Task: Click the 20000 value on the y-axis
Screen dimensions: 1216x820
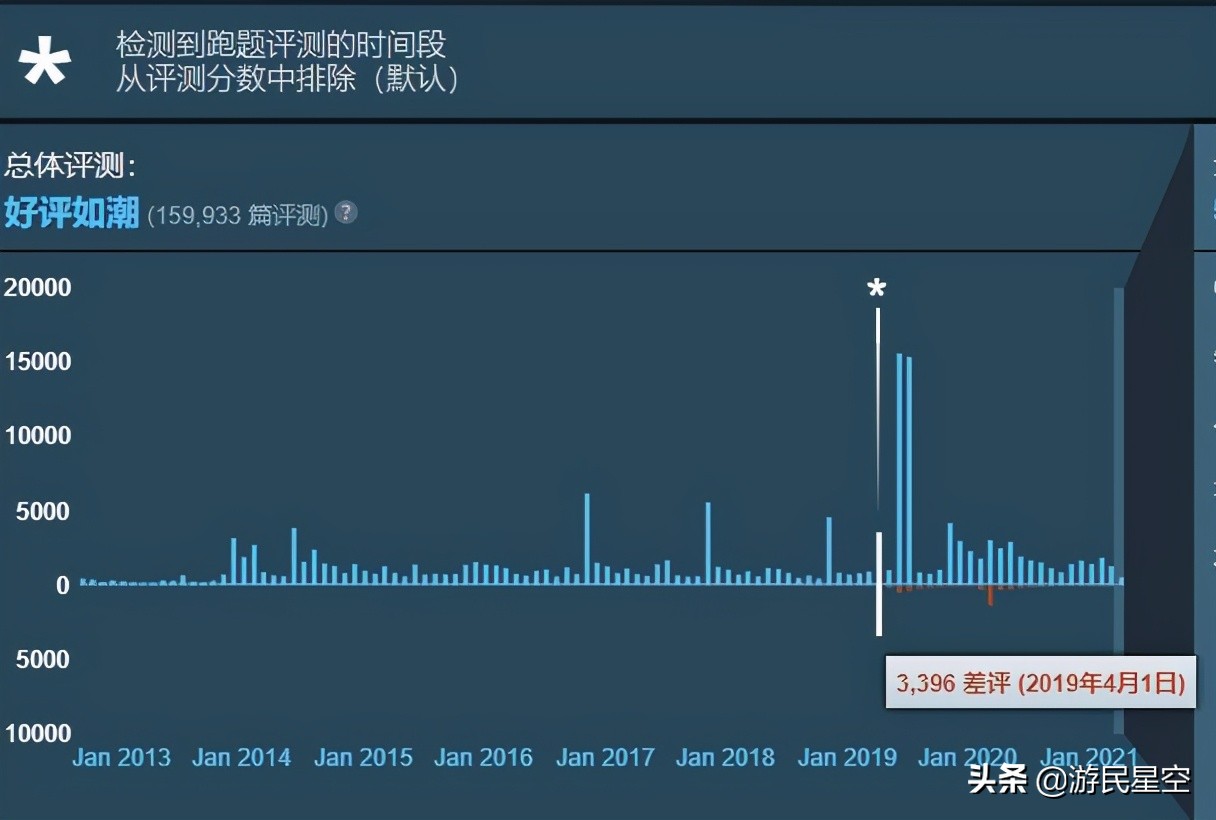Action: [37, 287]
